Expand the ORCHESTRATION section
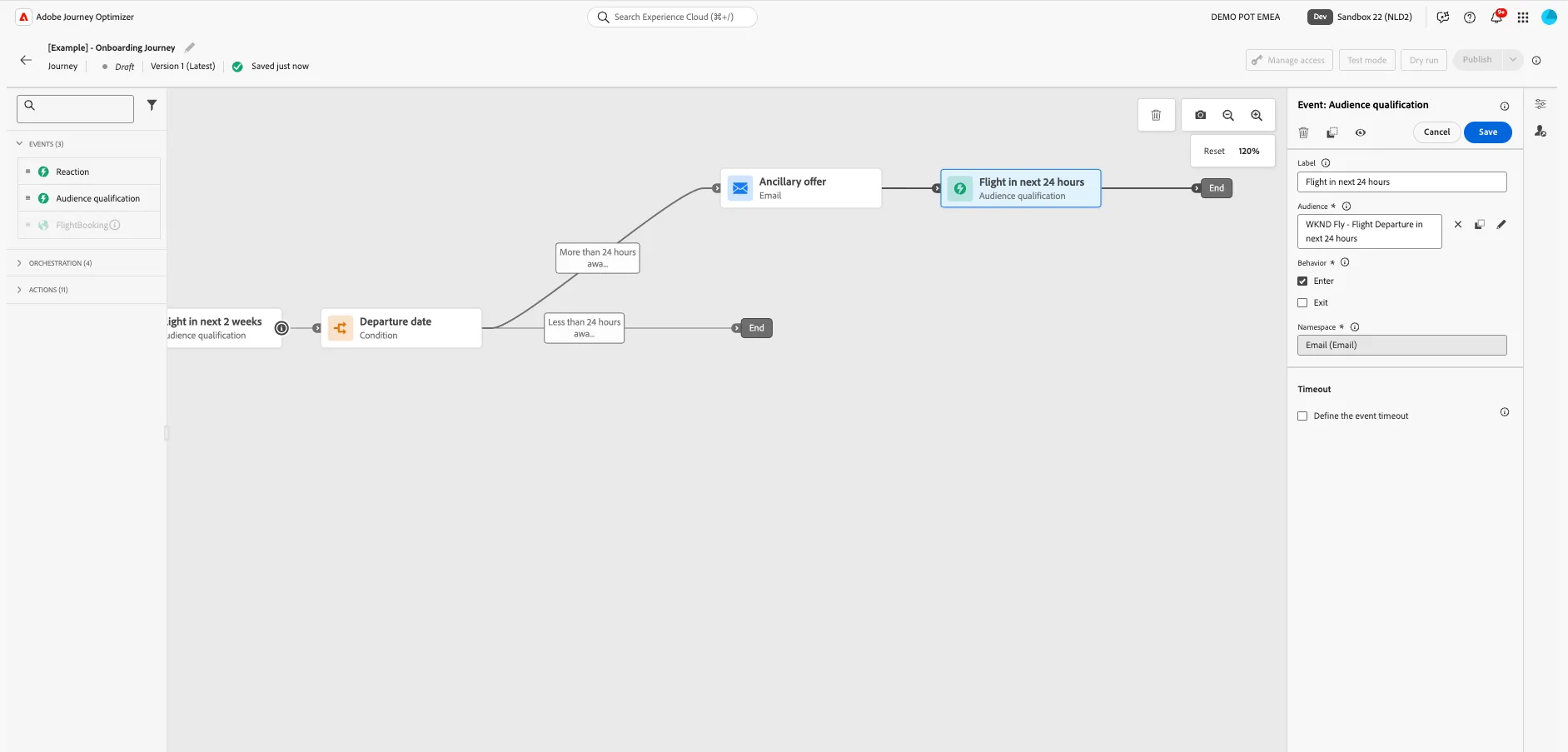1568x752 pixels. pyautogui.click(x=20, y=263)
